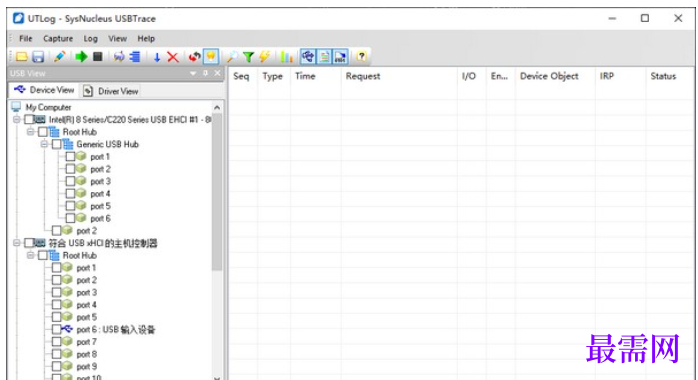Open the Capture menu
This screenshot has height=380, width=698.
pyautogui.click(x=58, y=39)
